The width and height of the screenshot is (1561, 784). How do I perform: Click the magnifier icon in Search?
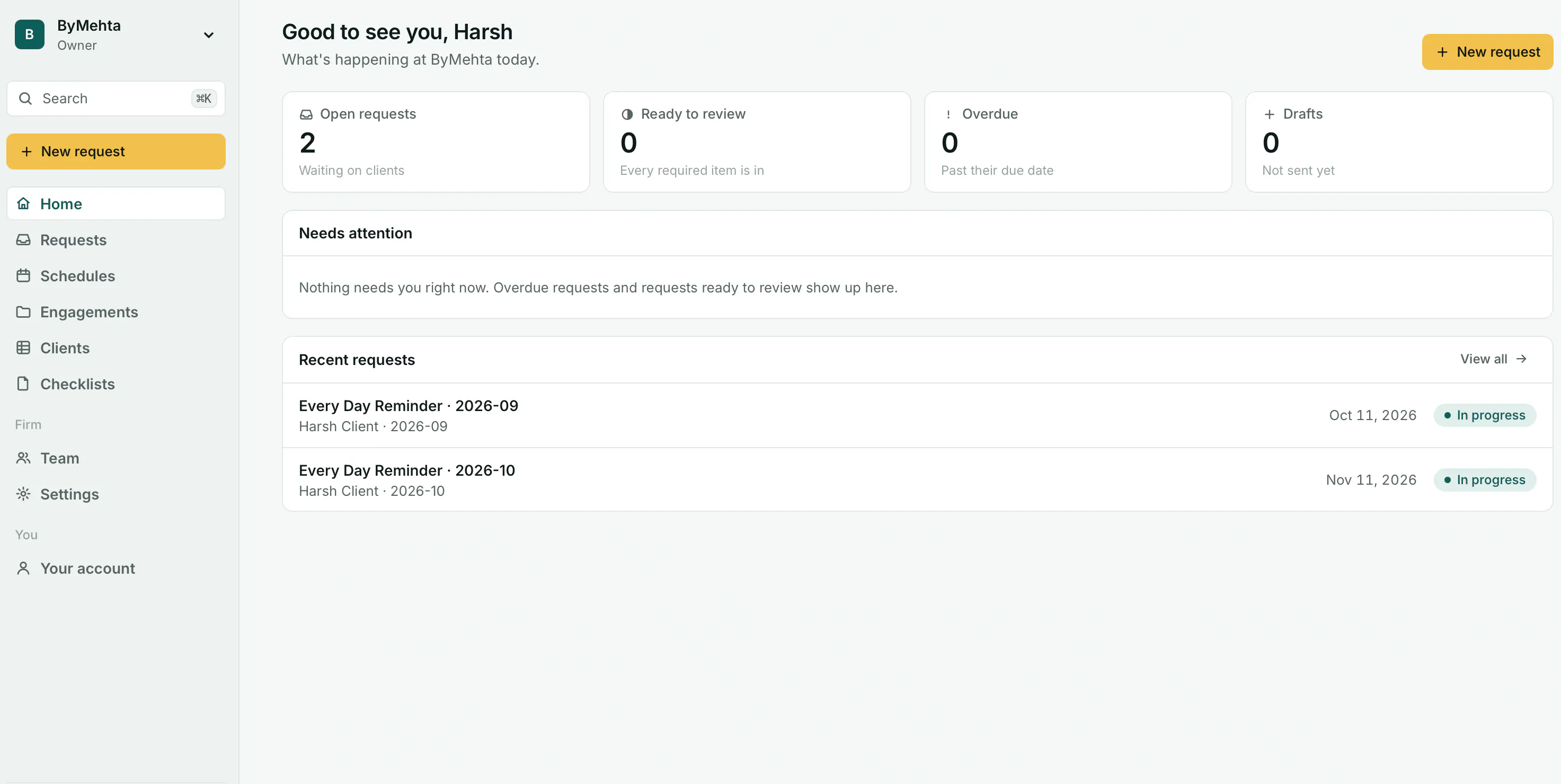coord(25,99)
